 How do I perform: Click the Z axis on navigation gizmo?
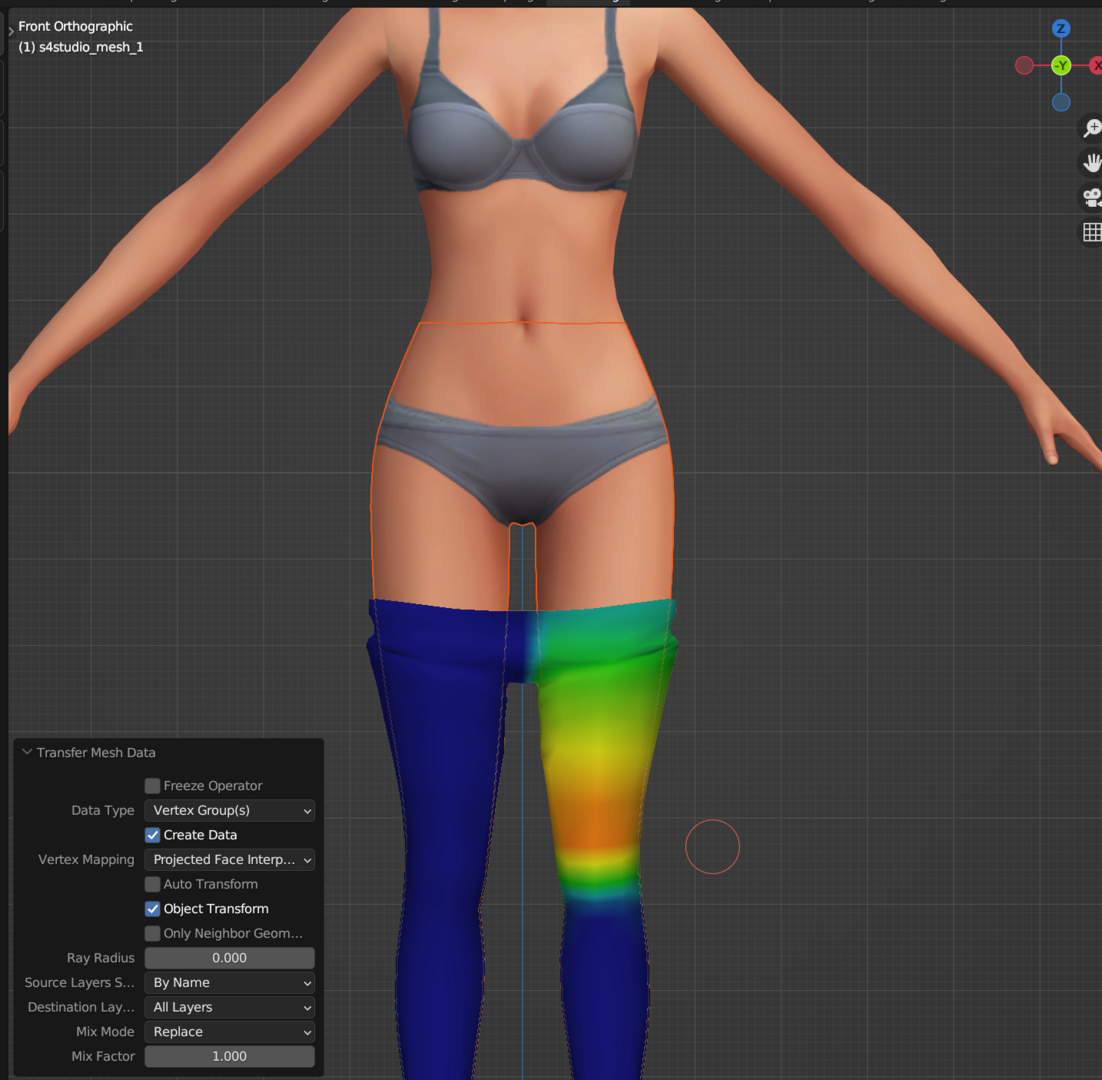click(x=1061, y=29)
